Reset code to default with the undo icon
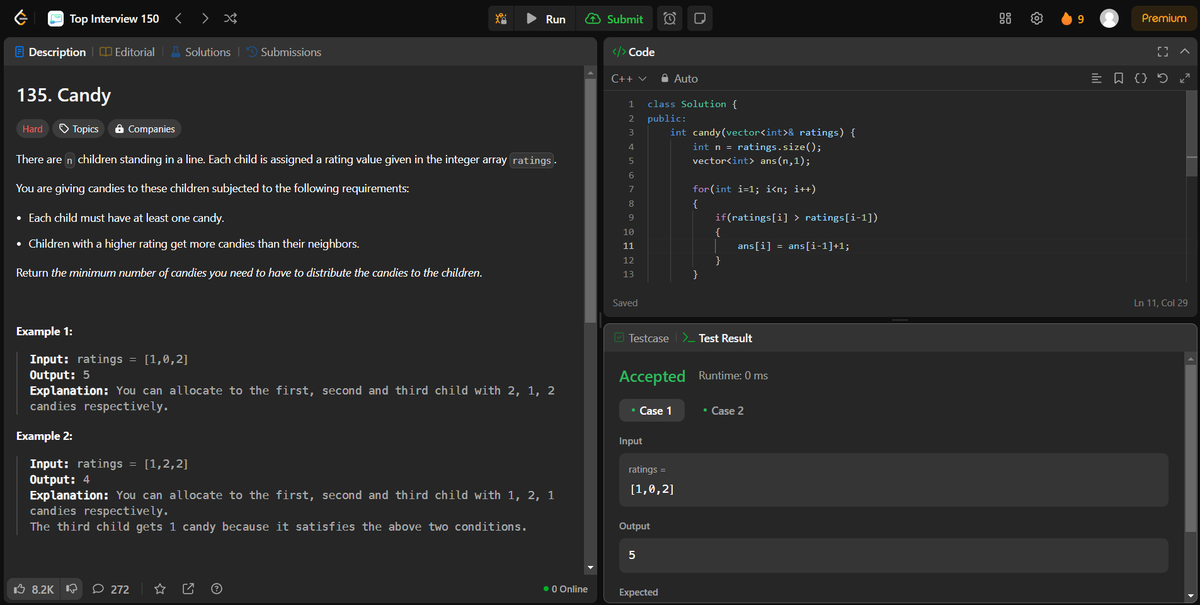 pos(1160,77)
